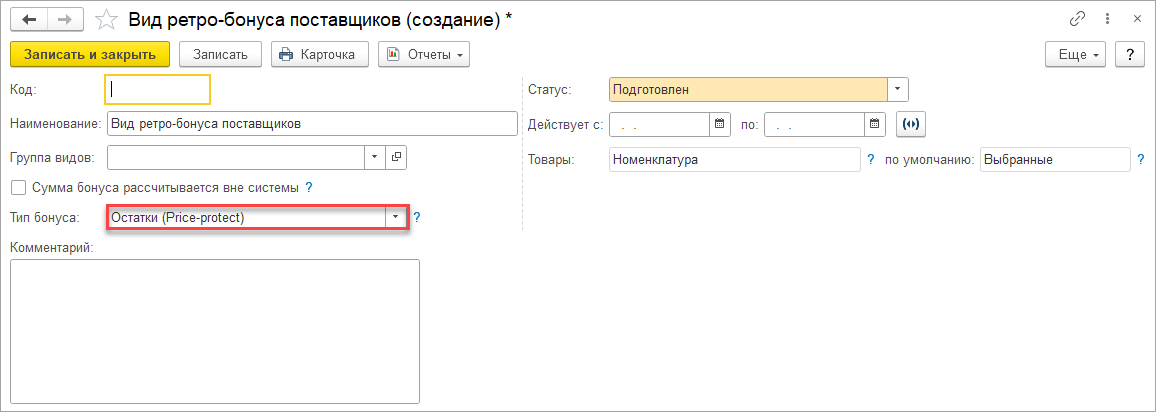Open the 'Отчеты' menu
Viewport: 1156px width, 412px height.
424,54
